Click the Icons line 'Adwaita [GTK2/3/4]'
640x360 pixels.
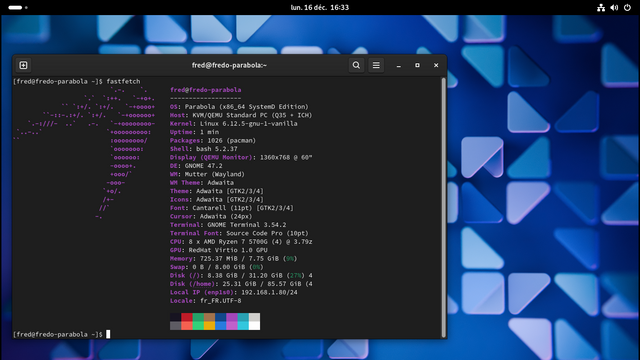[x=230, y=200]
